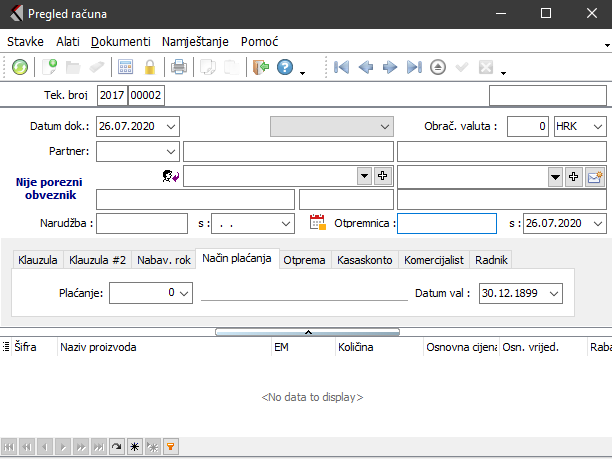Switch to the Kasaskonto tab
Screen dimensions: 612x459
click(x=366, y=259)
